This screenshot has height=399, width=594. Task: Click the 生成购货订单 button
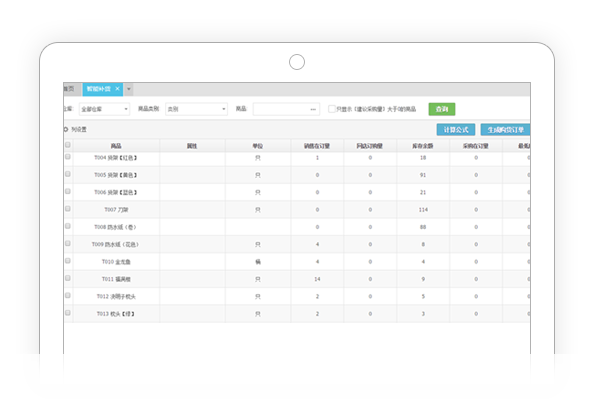click(505, 130)
